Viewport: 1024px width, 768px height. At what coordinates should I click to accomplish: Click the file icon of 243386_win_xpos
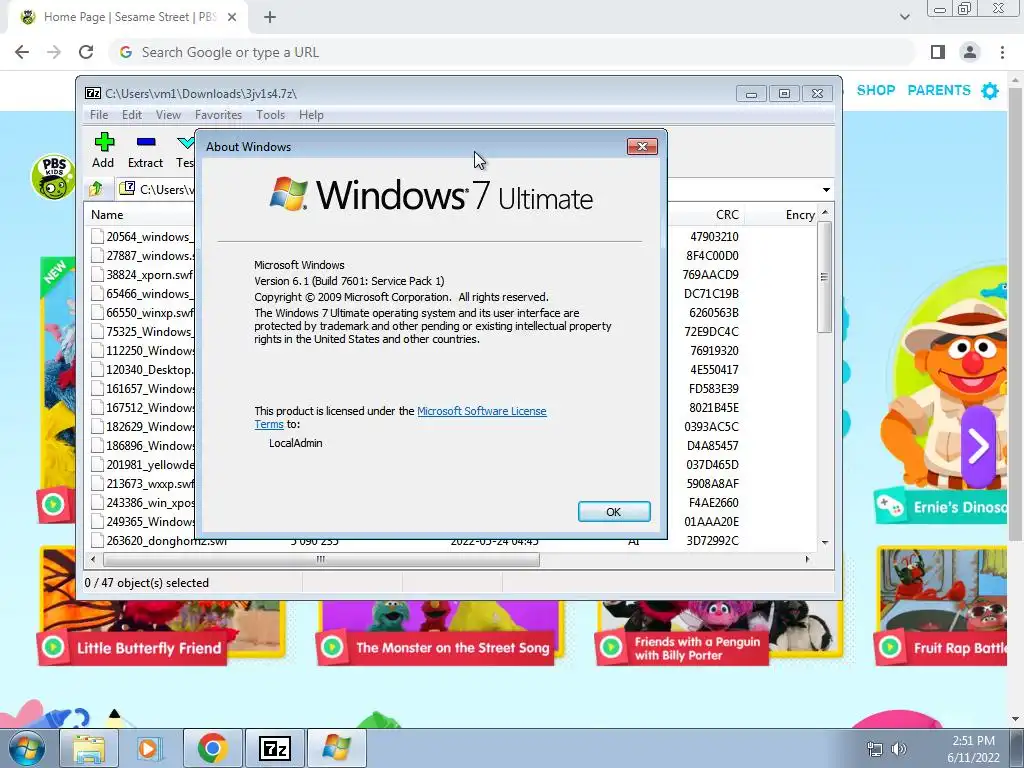97,502
